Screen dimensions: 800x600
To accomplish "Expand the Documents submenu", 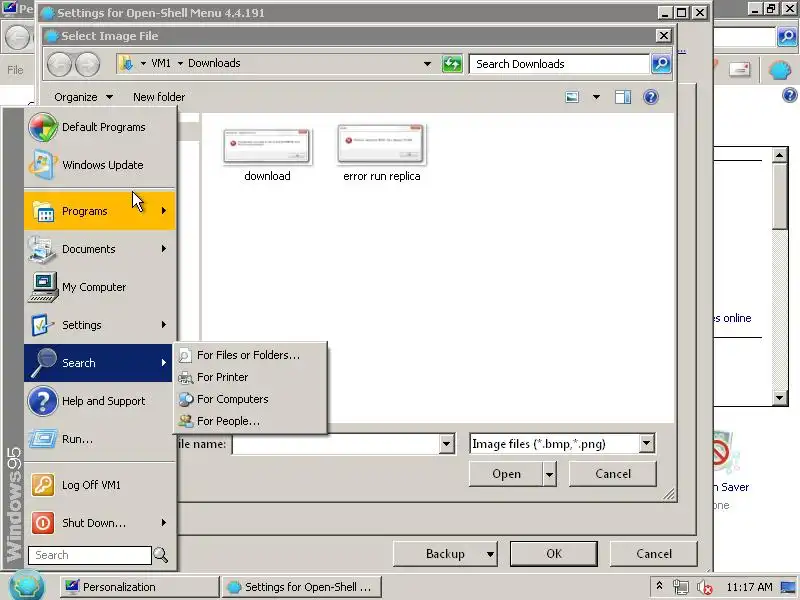I will pyautogui.click(x=99, y=249).
